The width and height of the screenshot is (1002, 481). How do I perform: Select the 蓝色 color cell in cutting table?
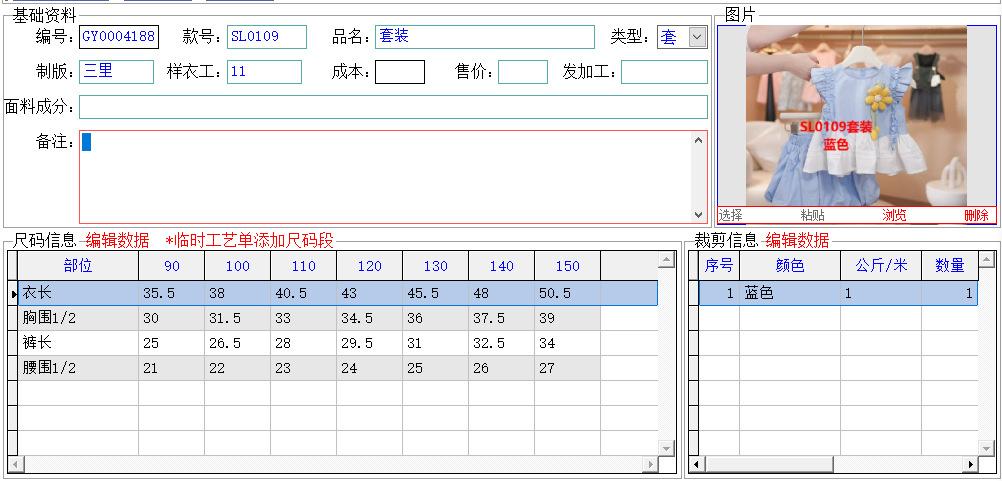click(789, 293)
